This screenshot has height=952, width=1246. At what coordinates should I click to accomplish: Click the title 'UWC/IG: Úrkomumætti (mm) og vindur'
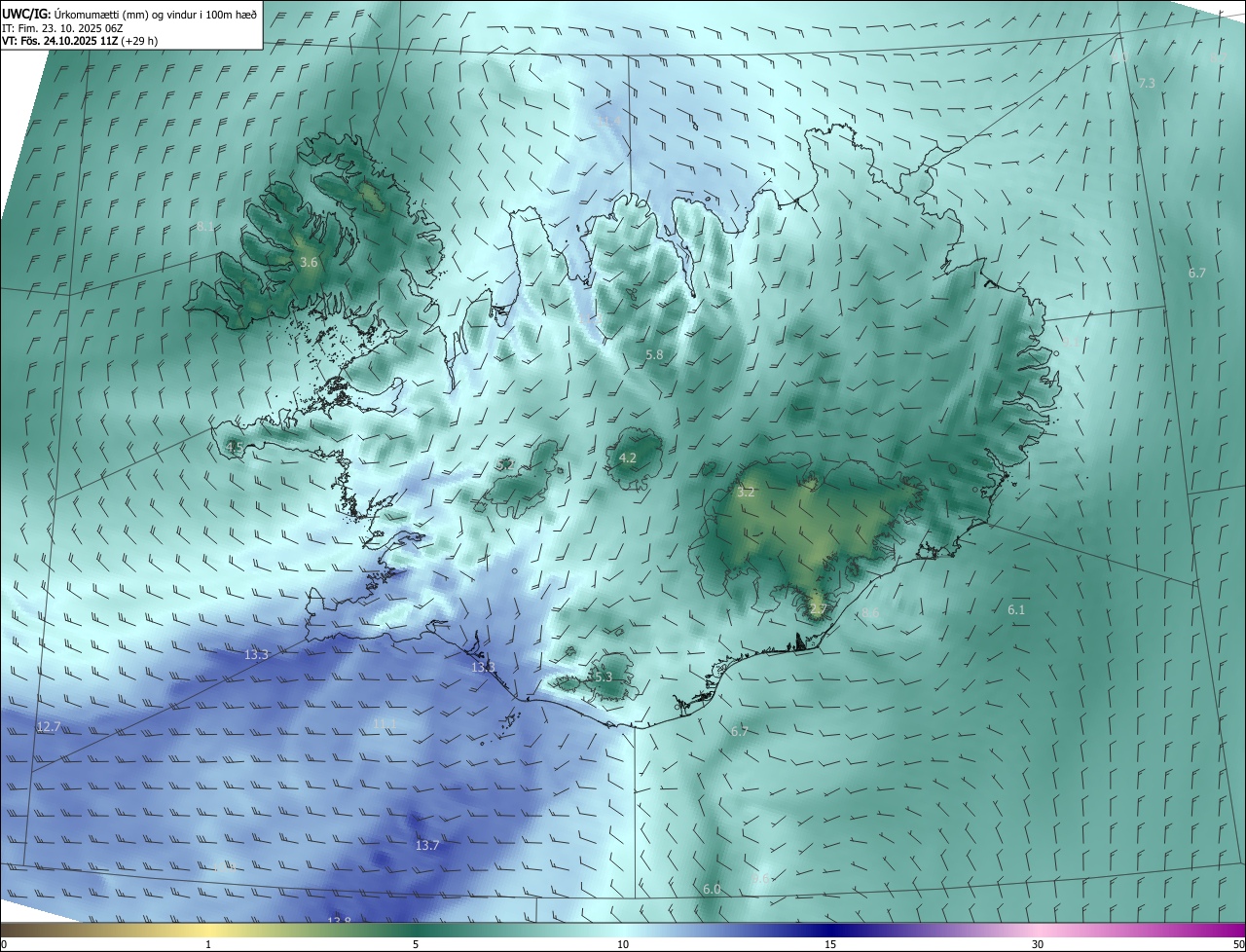tap(129, 14)
